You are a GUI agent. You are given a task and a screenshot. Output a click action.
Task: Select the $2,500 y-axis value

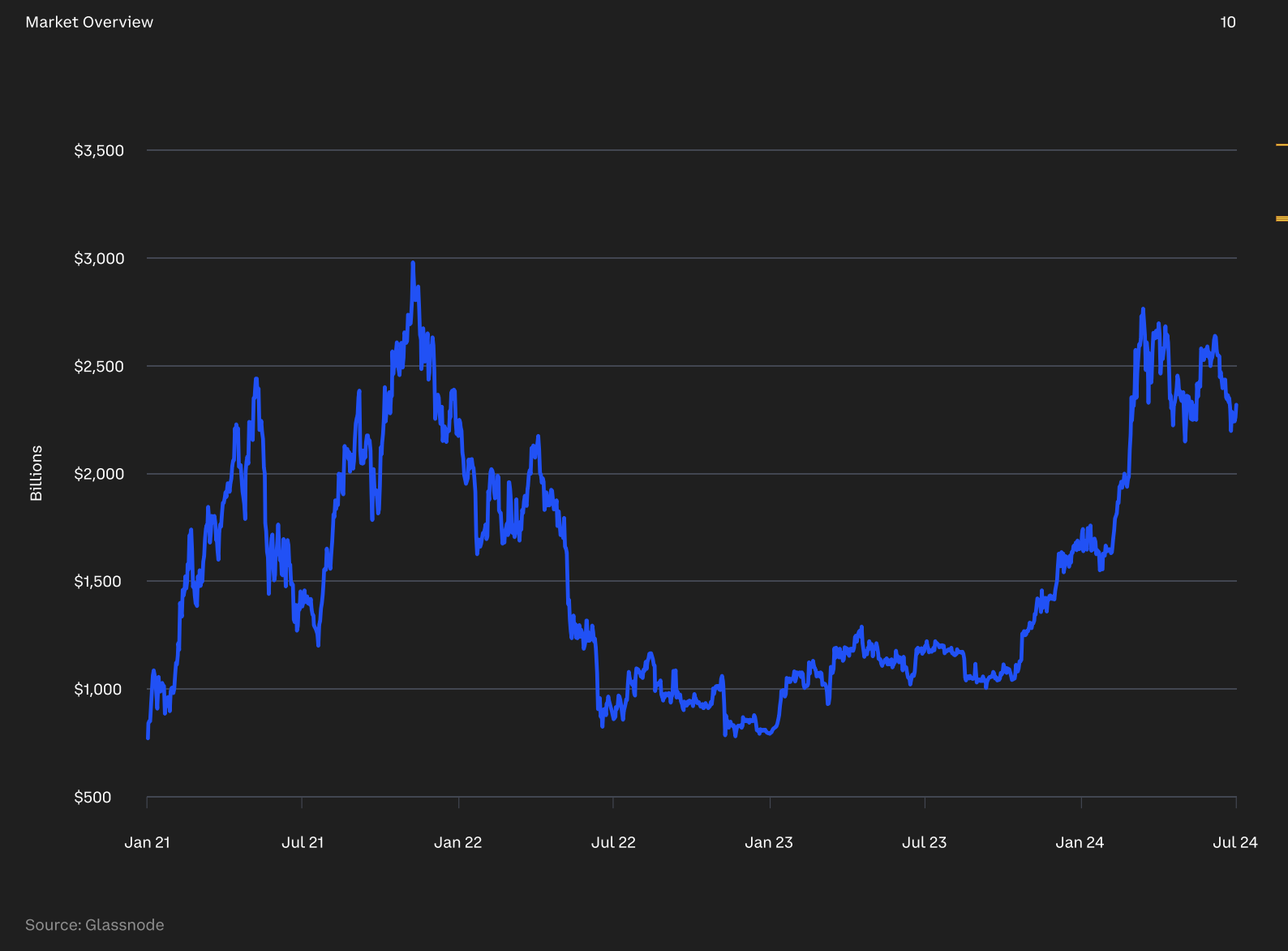99,366
